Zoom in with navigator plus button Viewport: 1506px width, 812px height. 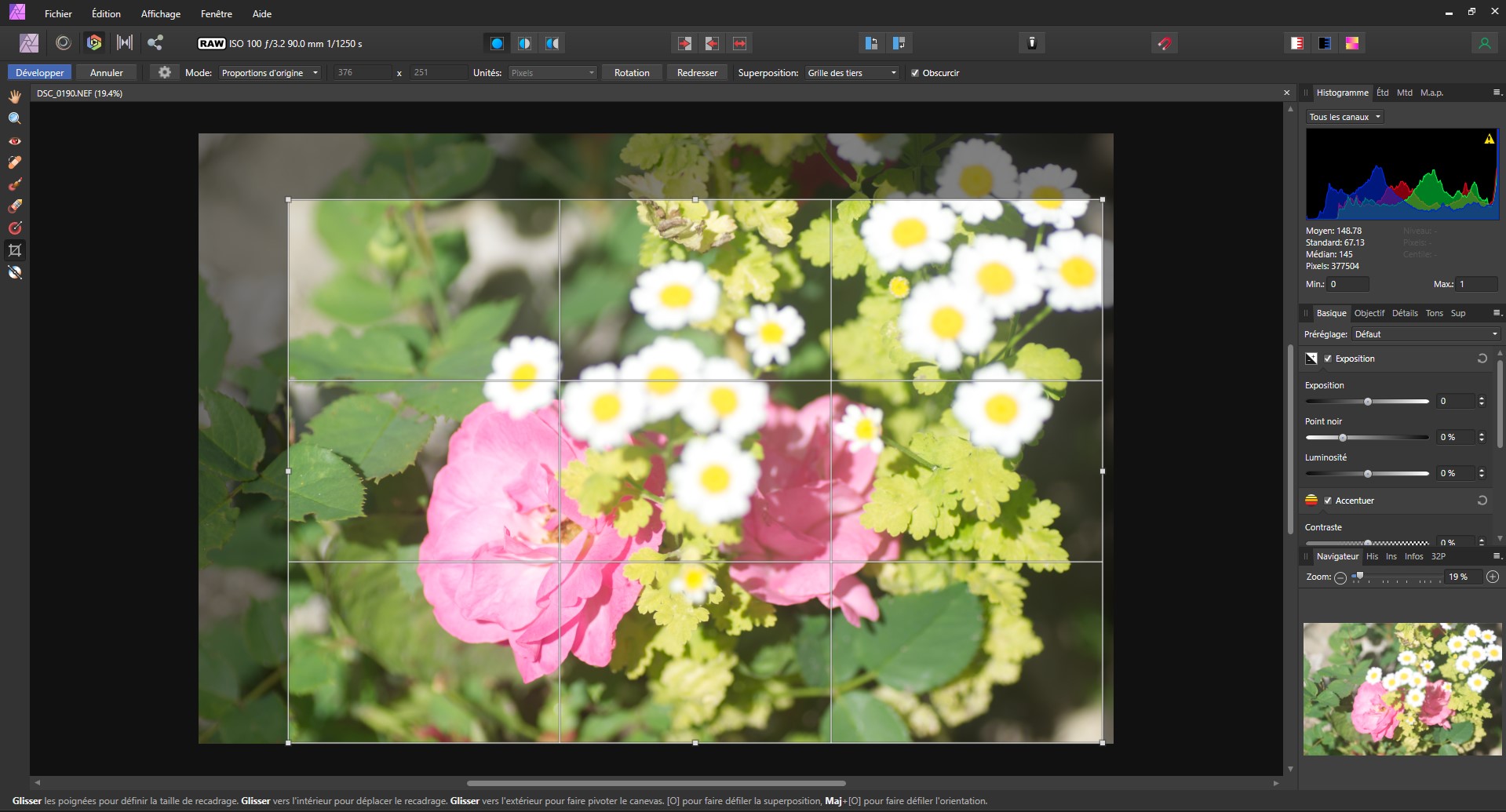(x=1492, y=577)
